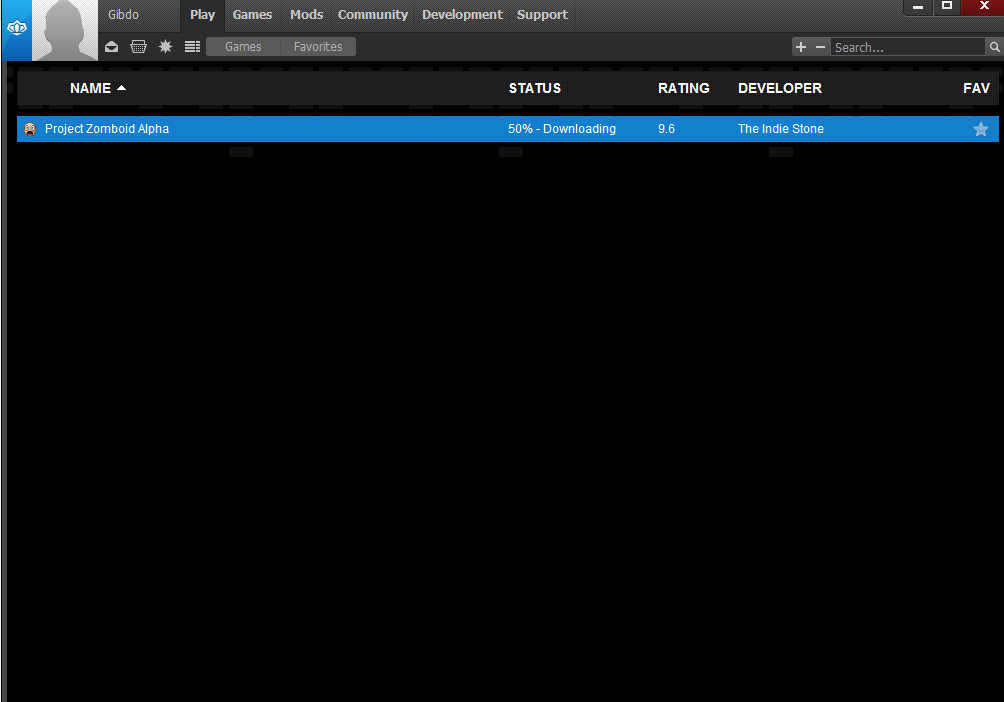Sort list by RATING column
The height and width of the screenshot is (702, 1004).
tap(684, 88)
